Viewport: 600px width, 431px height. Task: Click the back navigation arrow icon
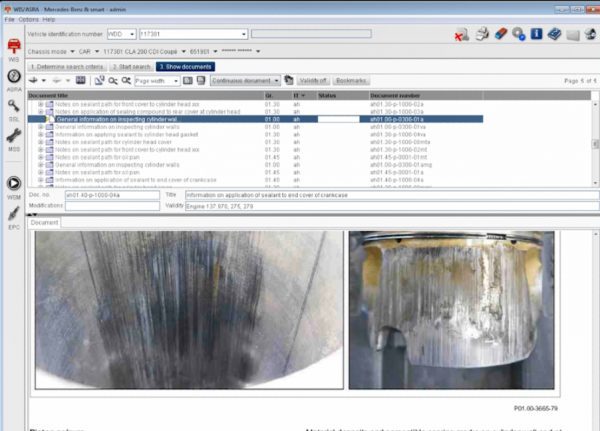point(34,80)
